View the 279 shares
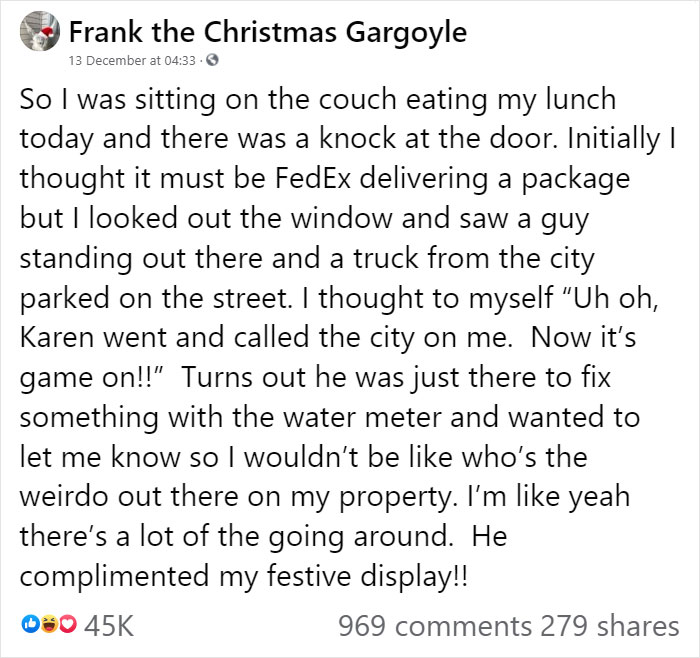700x658 pixels. (610, 625)
